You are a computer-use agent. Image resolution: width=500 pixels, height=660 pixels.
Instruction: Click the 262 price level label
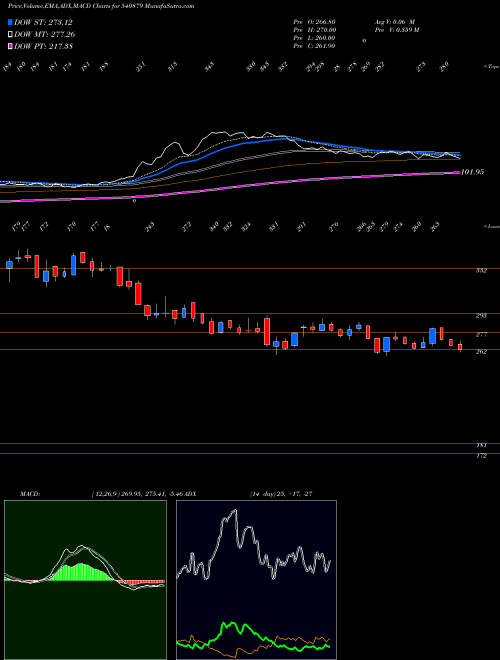[481, 351]
